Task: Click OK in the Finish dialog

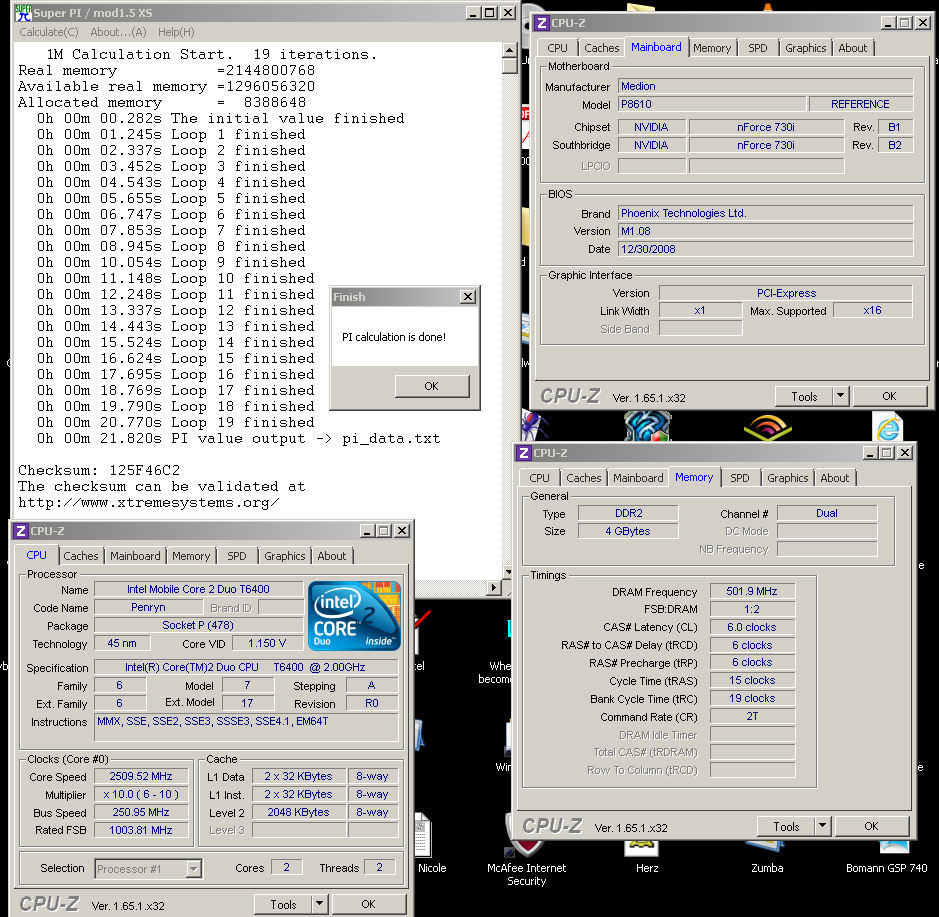Action: click(x=432, y=386)
